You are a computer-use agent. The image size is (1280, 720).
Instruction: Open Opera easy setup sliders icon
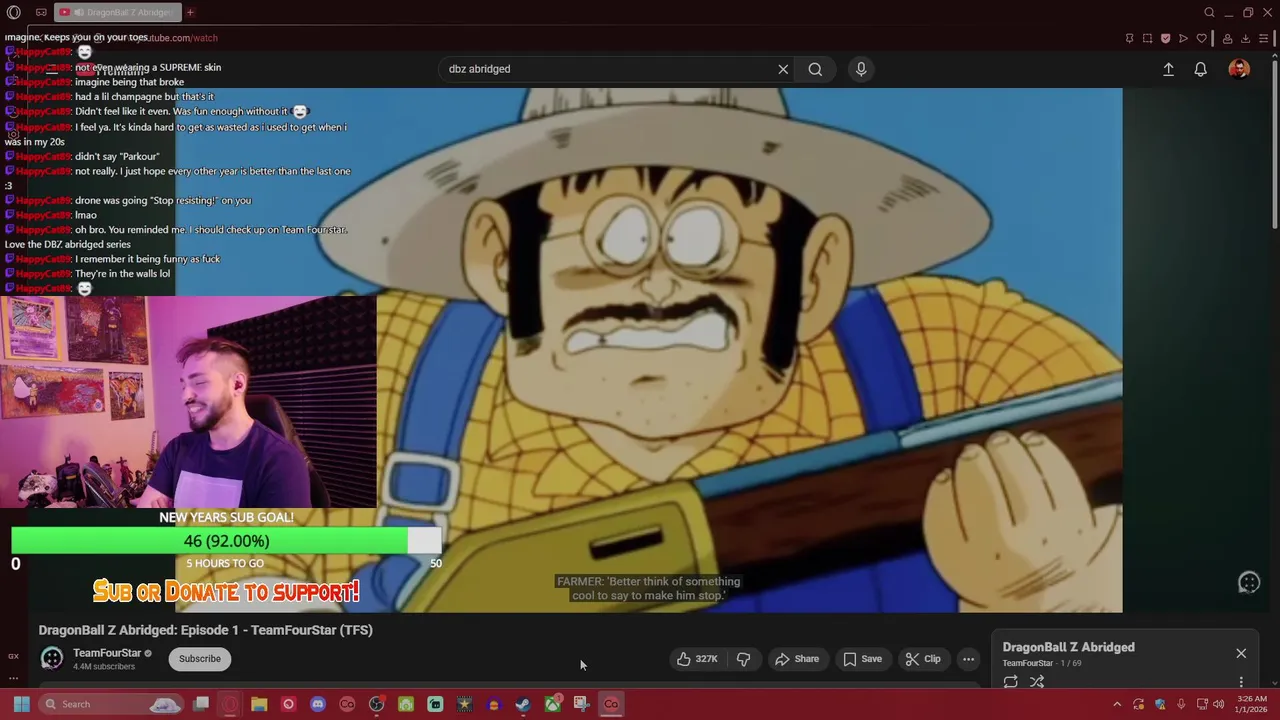1263,38
